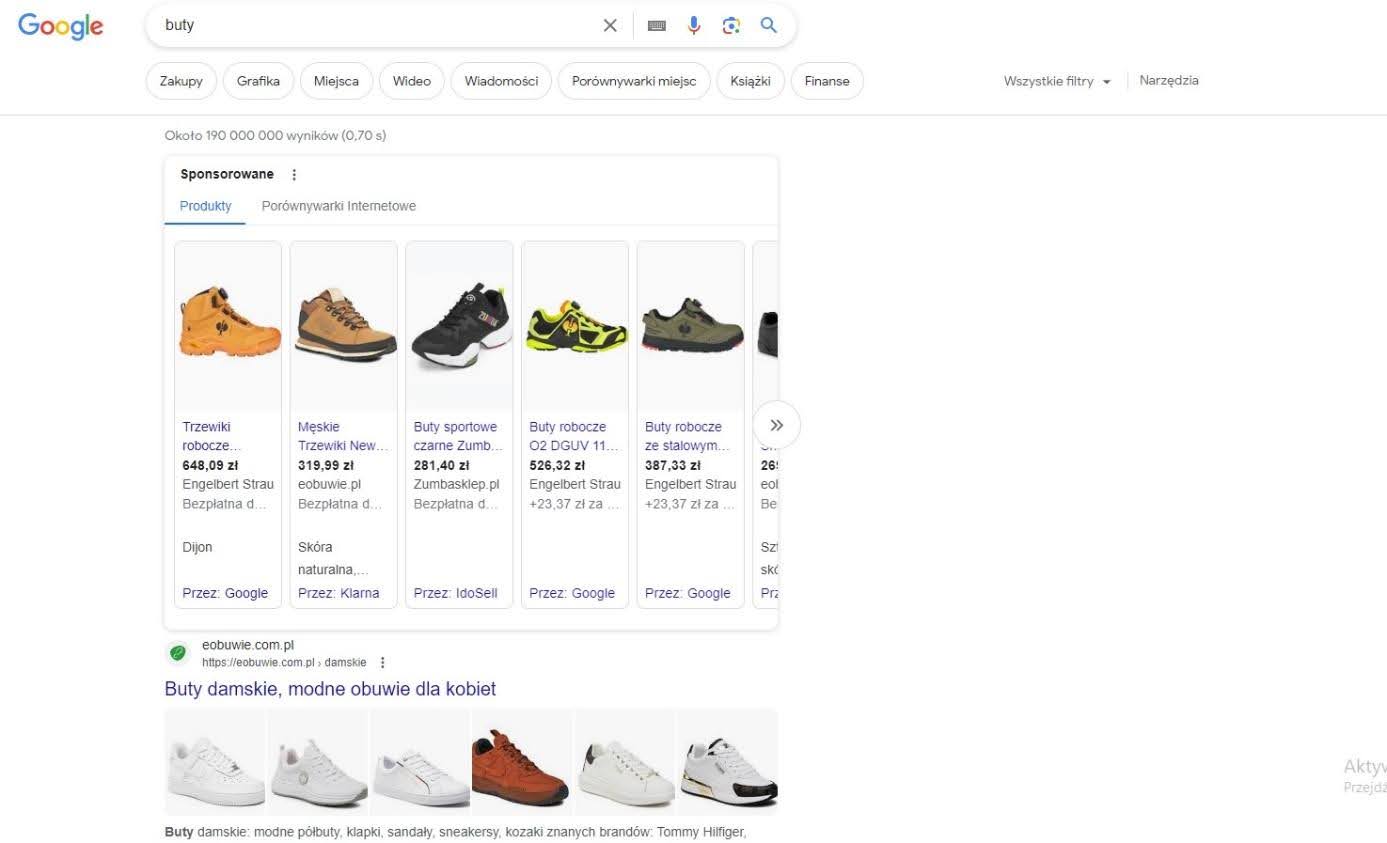Viewport: 1387px width, 843px height.
Task: Click 'Dijon' color label on first product
Action: click(x=197, y=547)
